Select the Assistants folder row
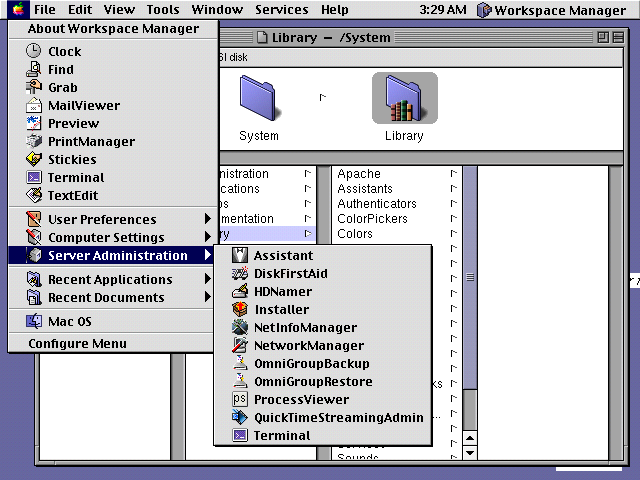The height and width of the screenshot is (480, 640). point(396,189)
